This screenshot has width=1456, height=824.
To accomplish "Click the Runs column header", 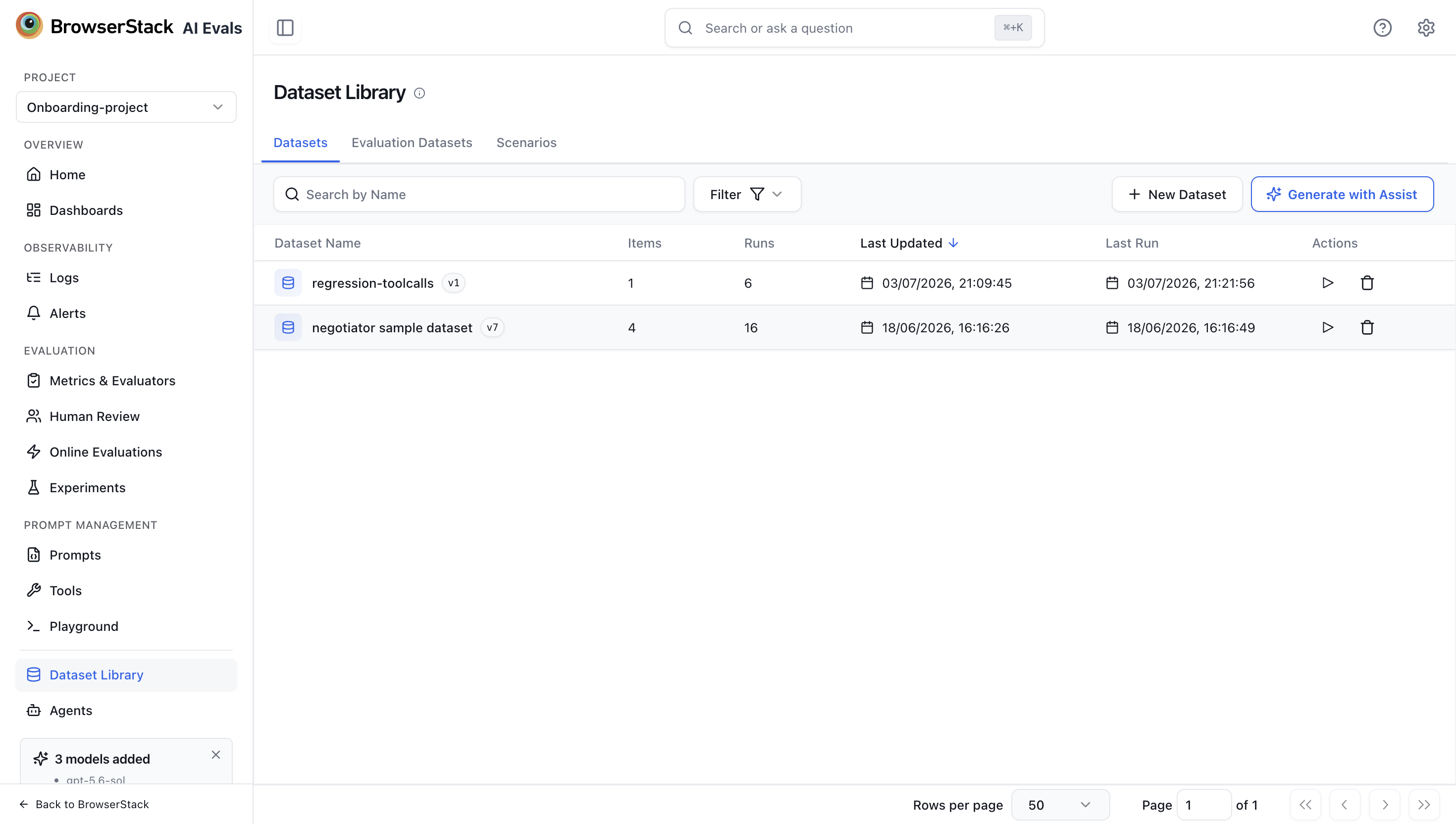I will pyautogui.click(x=758, y=243).
